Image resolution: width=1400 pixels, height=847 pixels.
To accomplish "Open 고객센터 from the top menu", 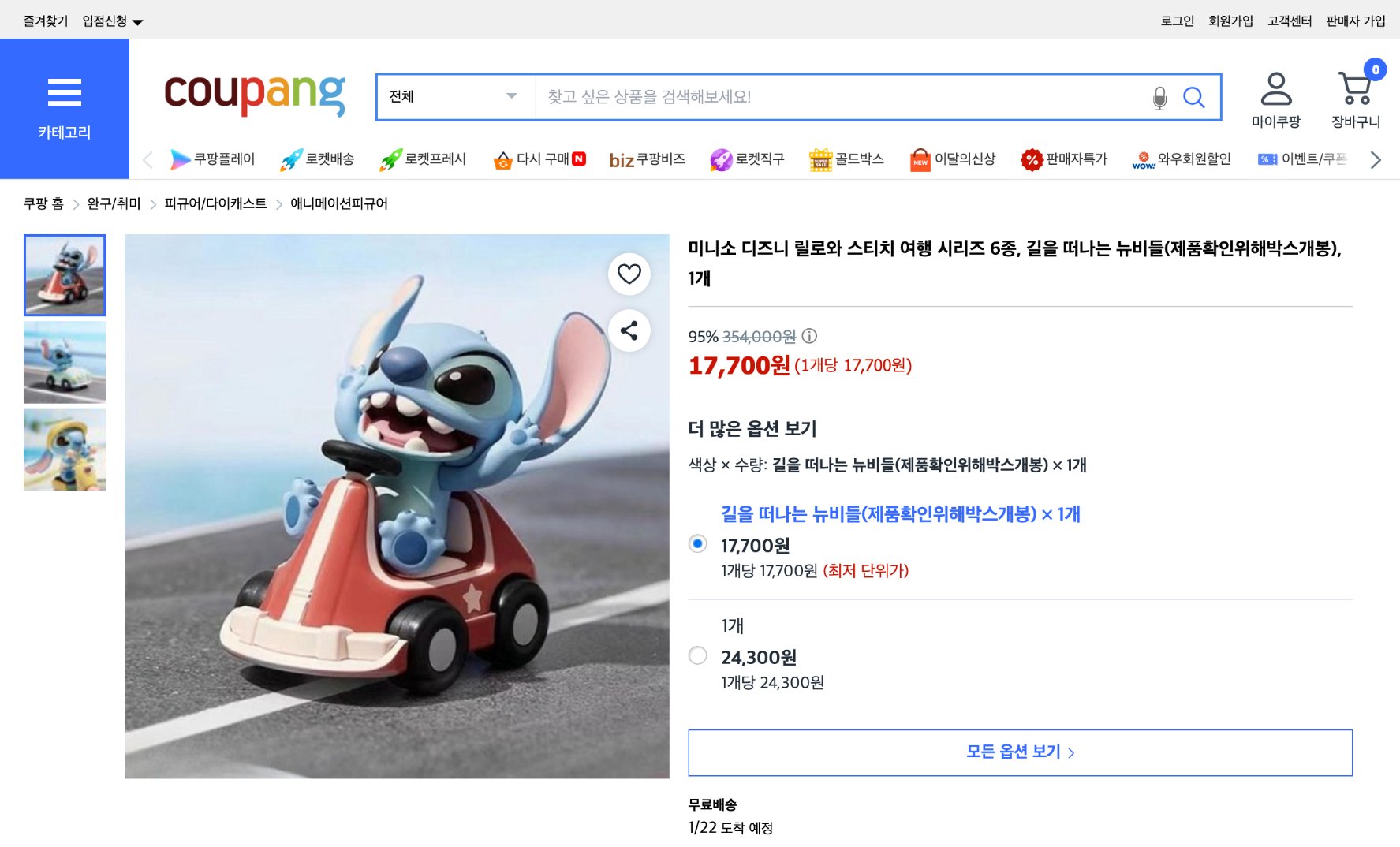I will click(1290, 21).
